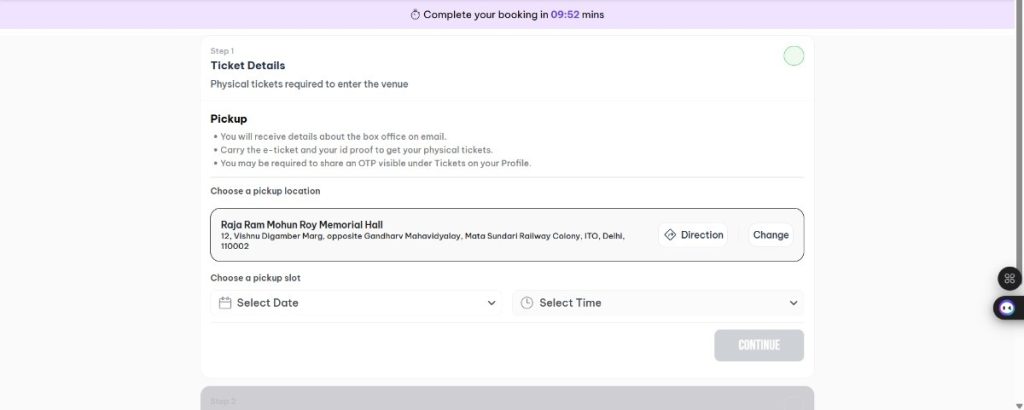The height and width of the screenshot is (410, 1024).
Task: Click the Pickup heading
Action: pos(228,119)
